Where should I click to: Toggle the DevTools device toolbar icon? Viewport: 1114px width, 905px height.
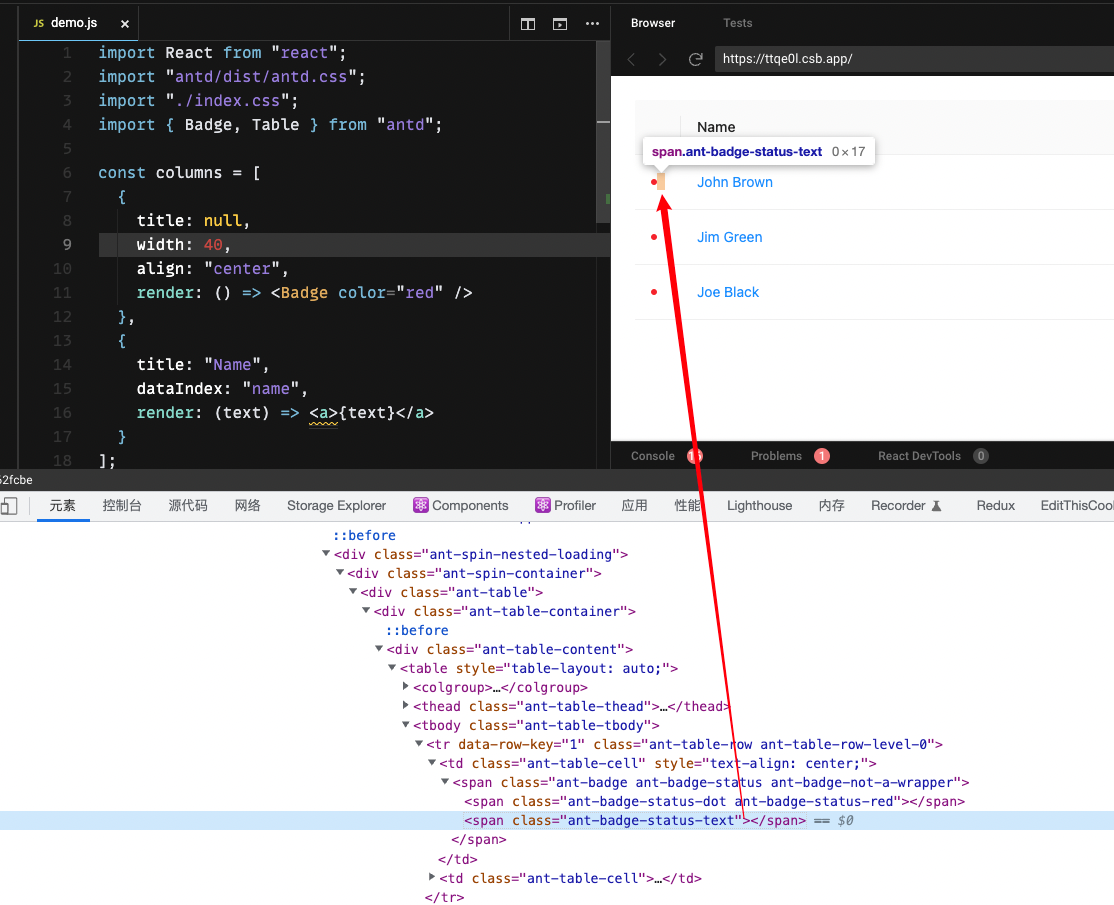(x=9, y=506)
